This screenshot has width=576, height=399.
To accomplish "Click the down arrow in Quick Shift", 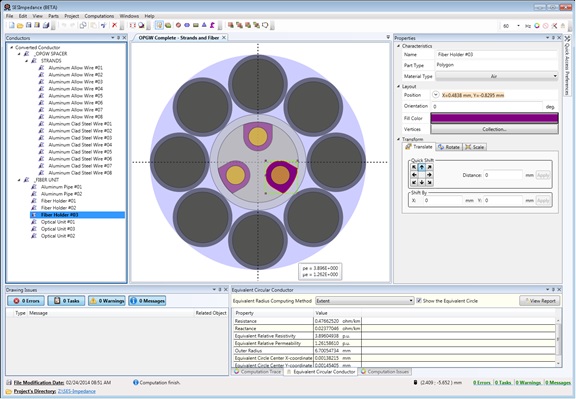I will (422, 182).
